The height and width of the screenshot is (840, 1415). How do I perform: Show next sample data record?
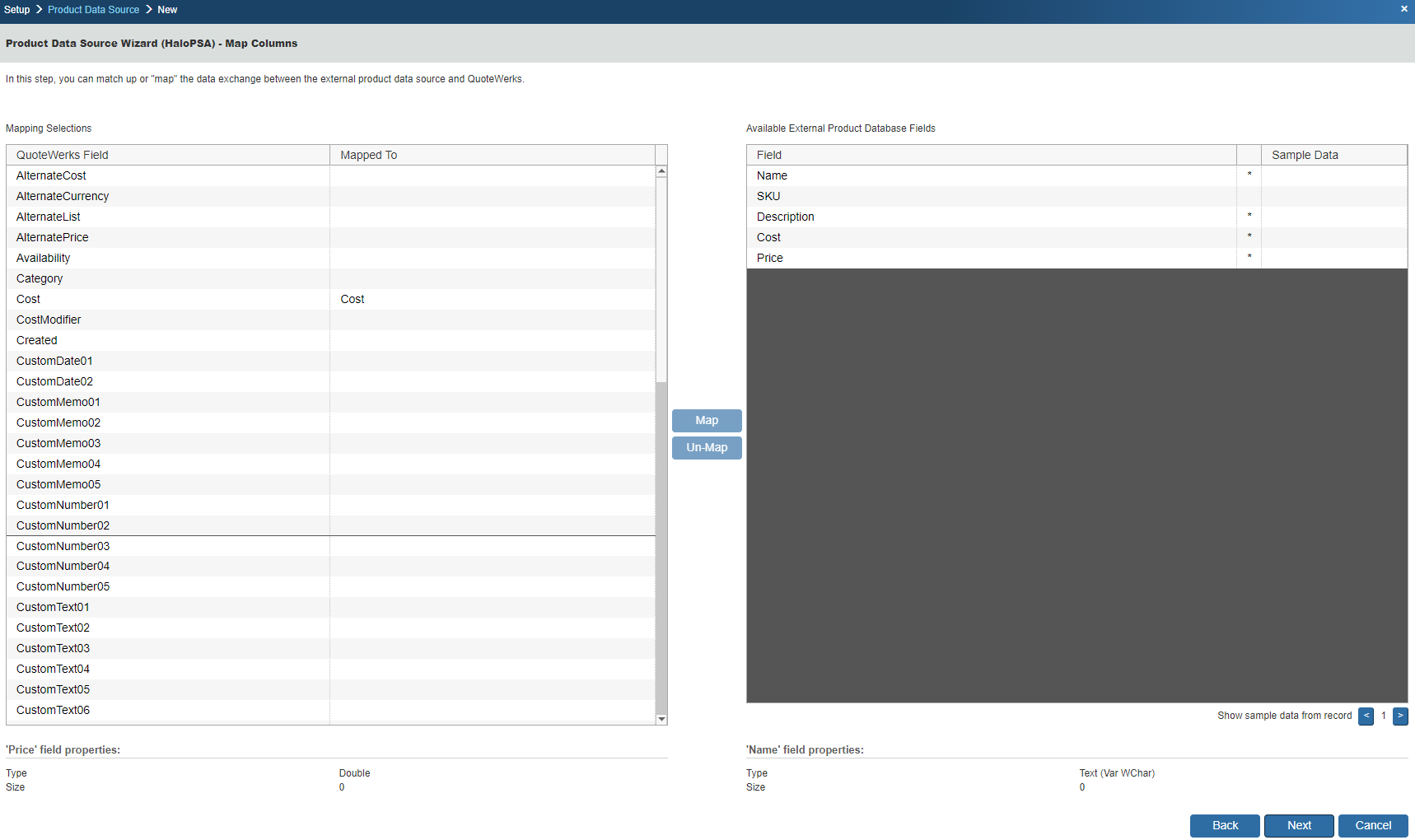(1400, 716)
